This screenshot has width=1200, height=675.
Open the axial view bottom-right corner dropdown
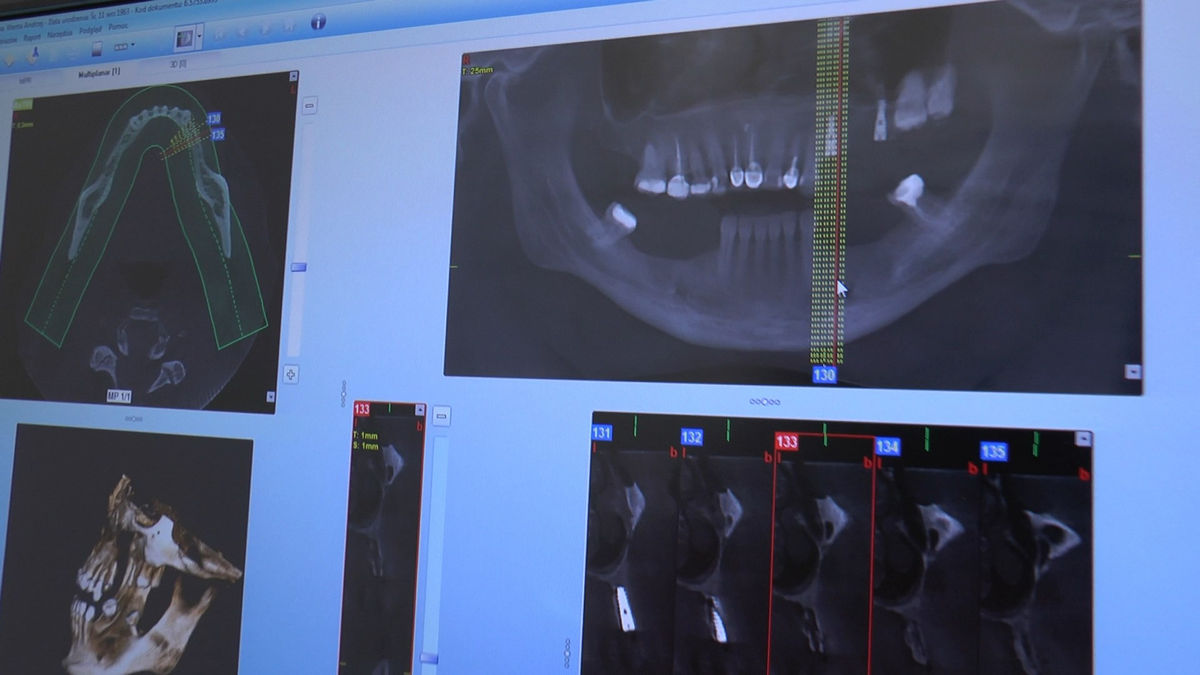[270, 397]
